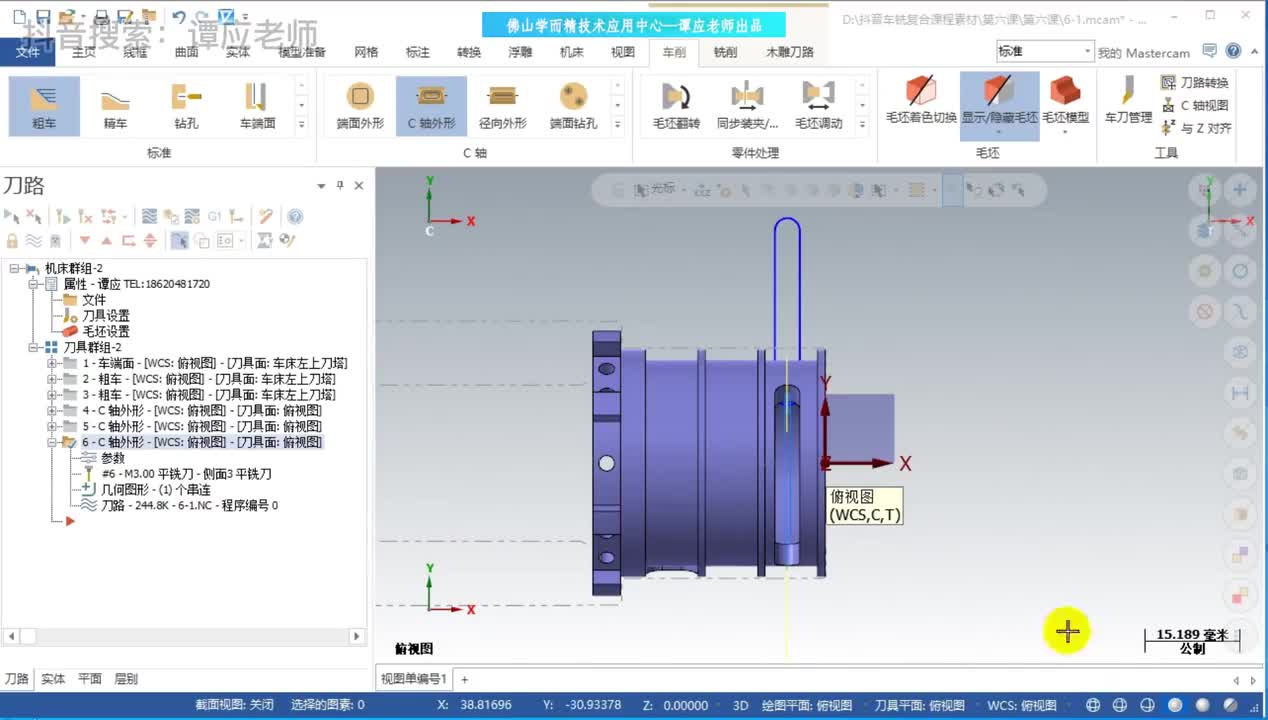Open 几何图形 - (1) 个串连 entry
This screenshot has height=720, width=1268.
[x=156, y=490]
